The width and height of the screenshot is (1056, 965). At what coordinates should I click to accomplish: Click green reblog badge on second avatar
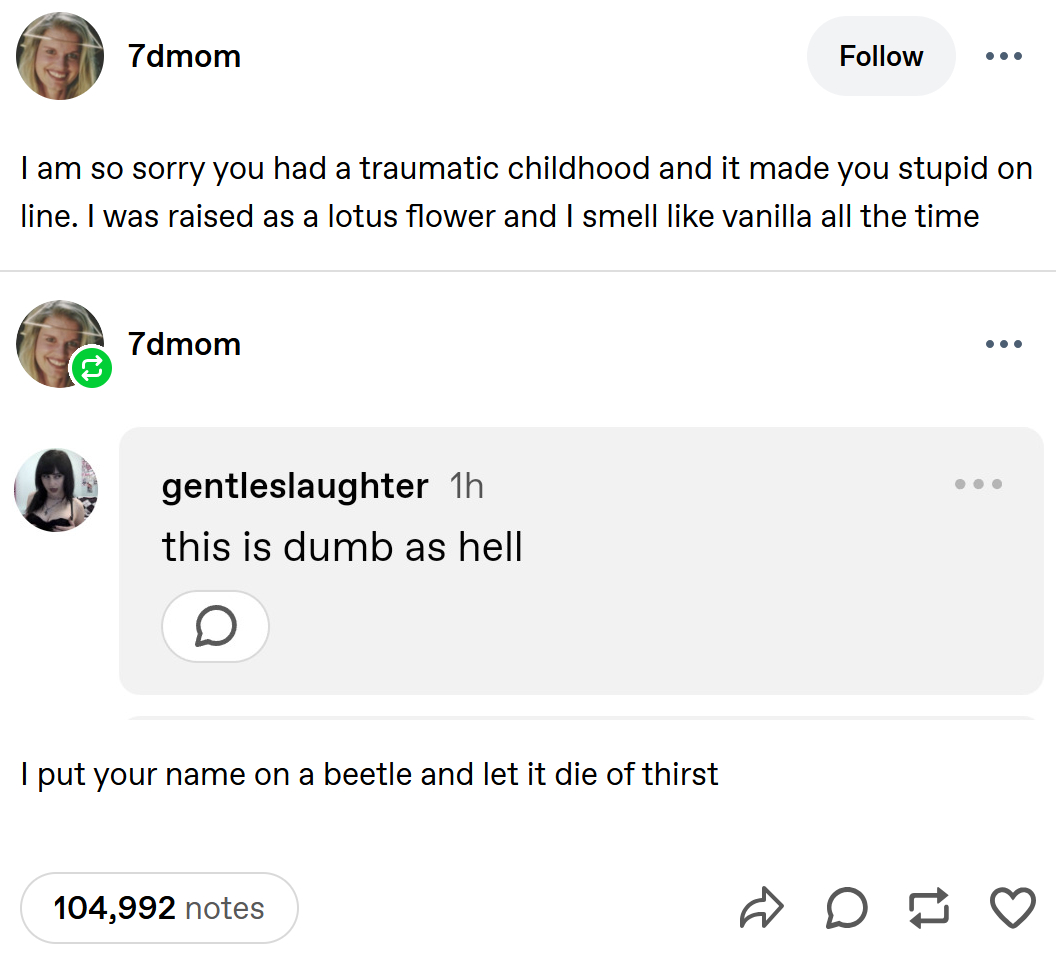(91, 369)
